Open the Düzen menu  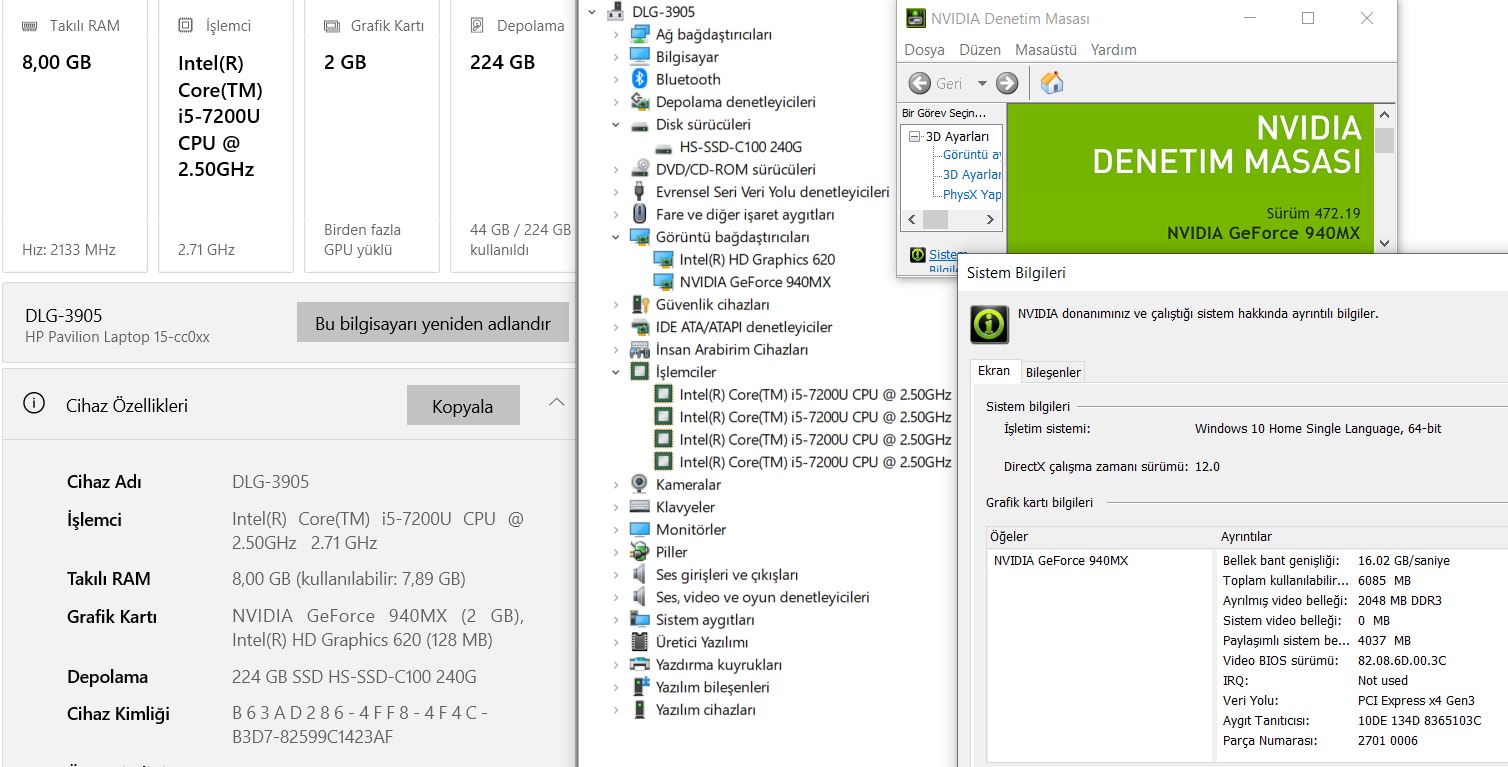point(980,49)
